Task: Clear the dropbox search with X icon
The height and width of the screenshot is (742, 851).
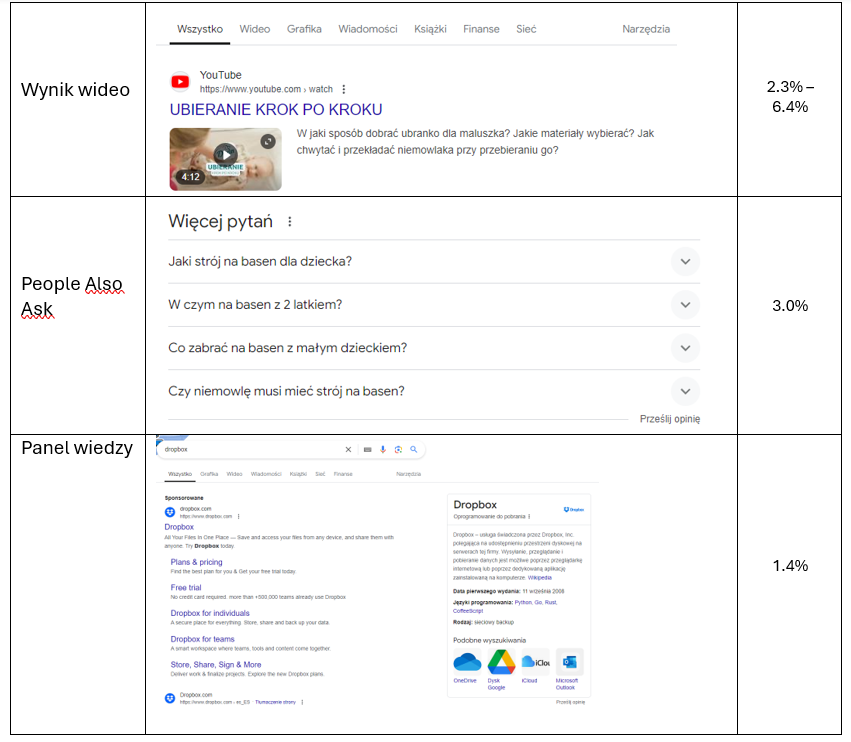Action: pos(349,450)
